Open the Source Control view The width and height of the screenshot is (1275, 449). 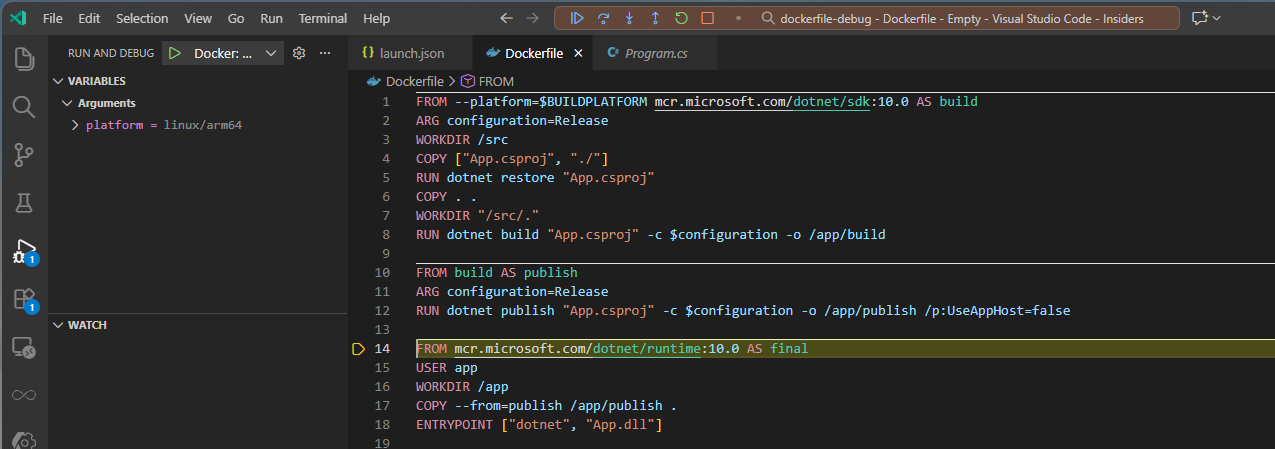[x=24, y=155]
